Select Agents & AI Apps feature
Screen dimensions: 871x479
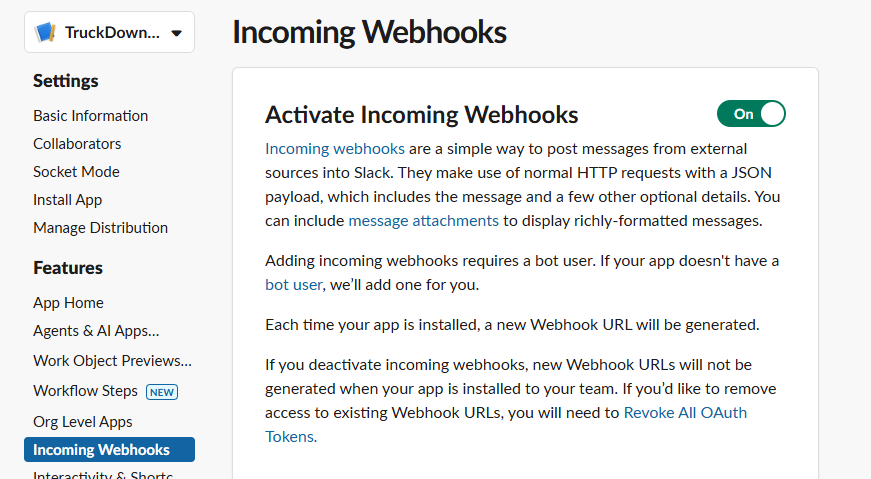(96, 331)
